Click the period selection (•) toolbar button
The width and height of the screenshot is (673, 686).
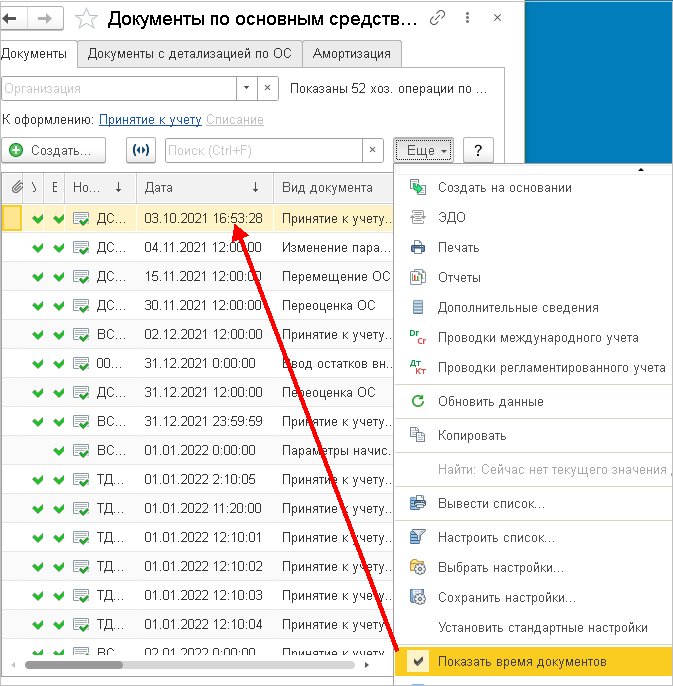coord(141,150)
